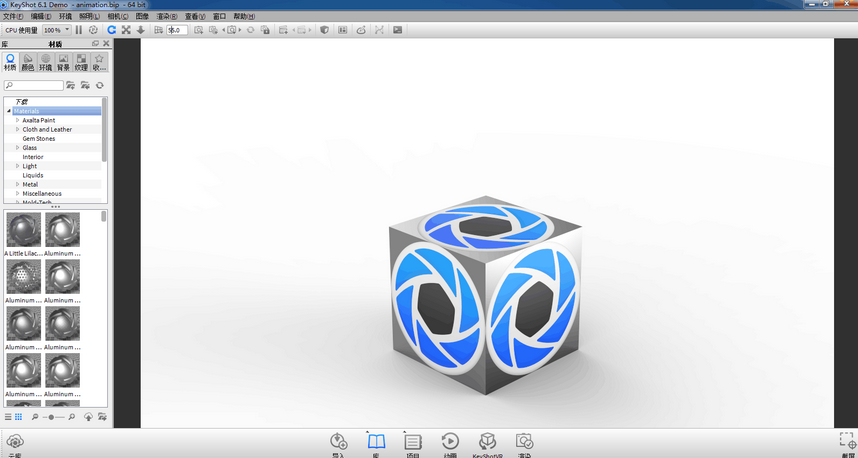
Task: Click the material search field
Action: click(36, 86)
